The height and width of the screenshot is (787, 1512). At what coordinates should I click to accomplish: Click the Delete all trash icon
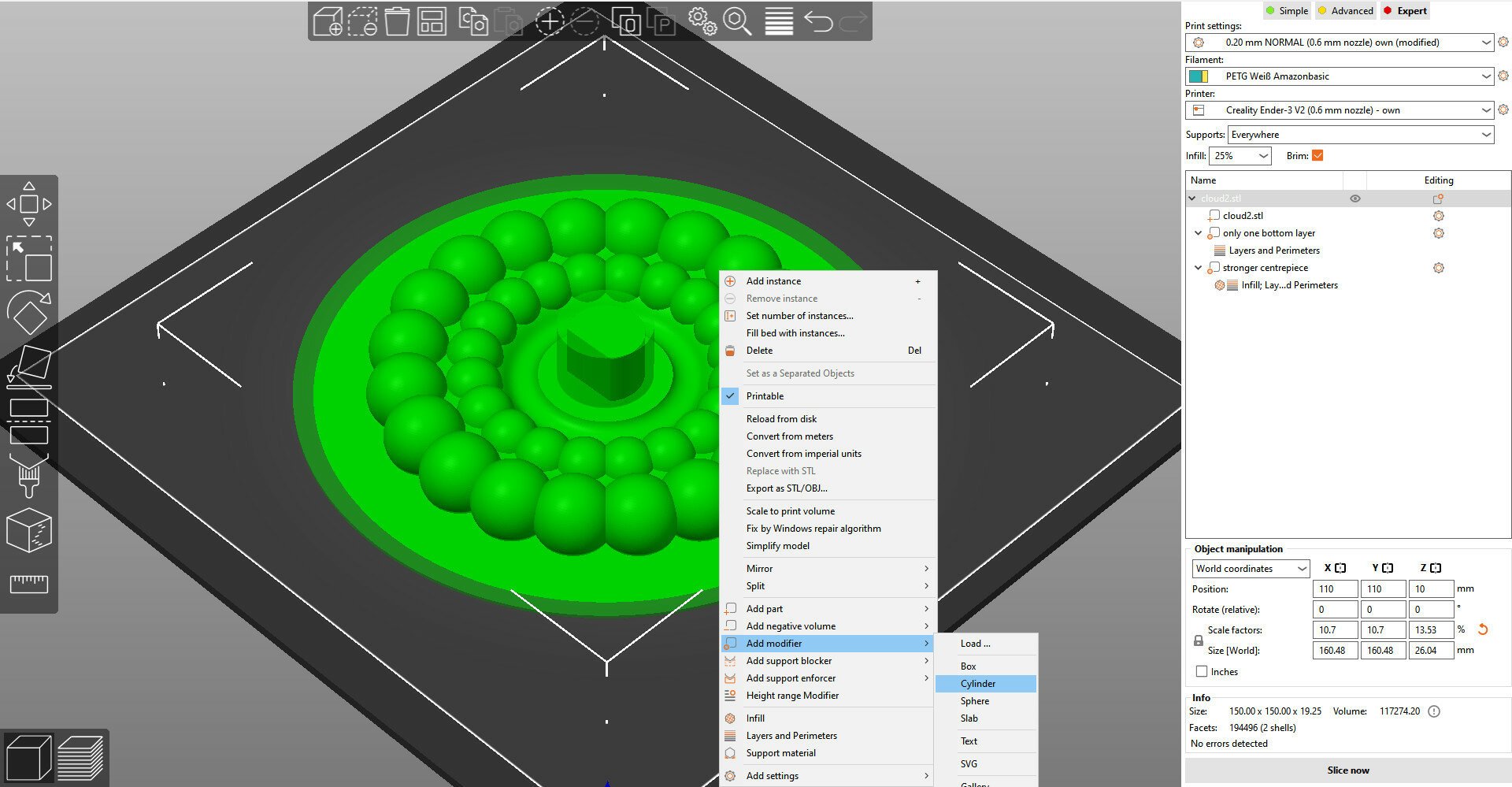397,21
